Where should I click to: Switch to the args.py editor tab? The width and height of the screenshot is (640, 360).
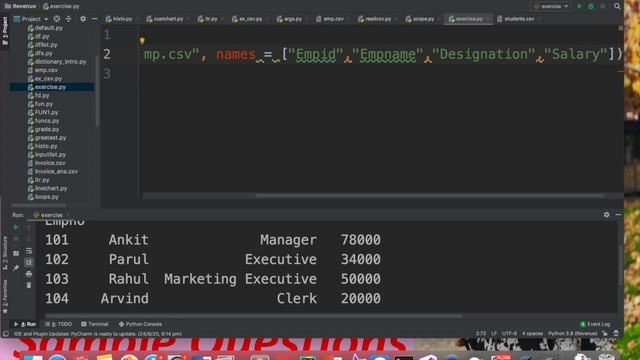(x=292, y=19)
